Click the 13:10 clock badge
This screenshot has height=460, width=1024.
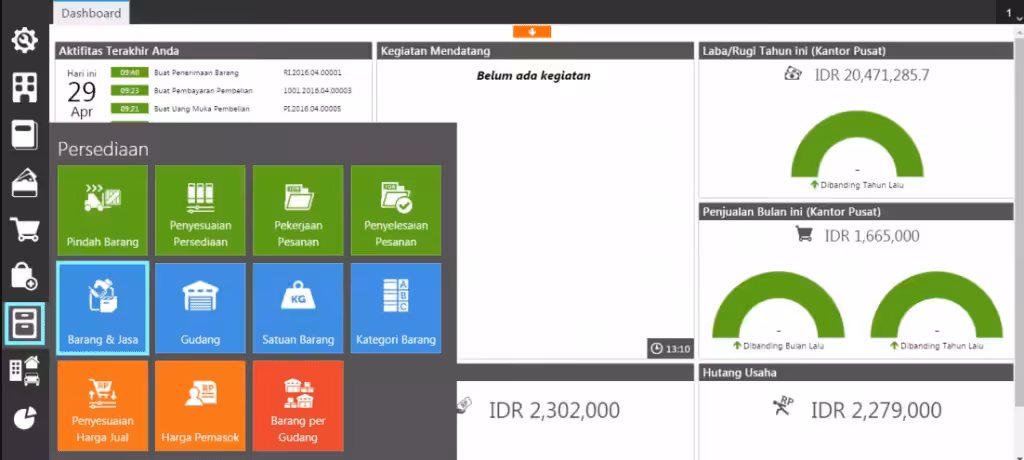pyautogui.click(x=671, y=349)
